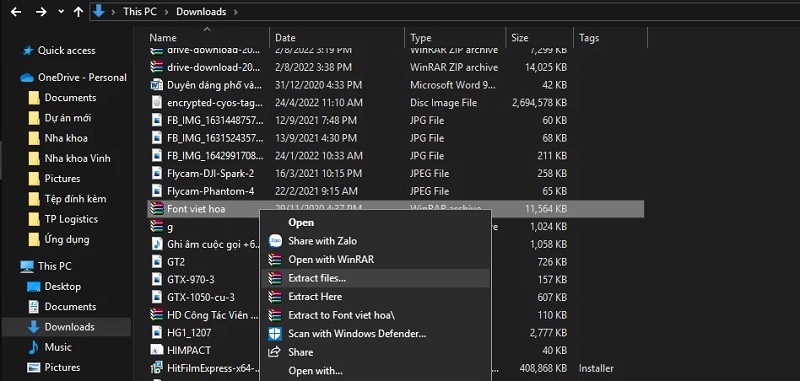
Task: Select Downloads in the sidebar
Action: tap(69, 327)
